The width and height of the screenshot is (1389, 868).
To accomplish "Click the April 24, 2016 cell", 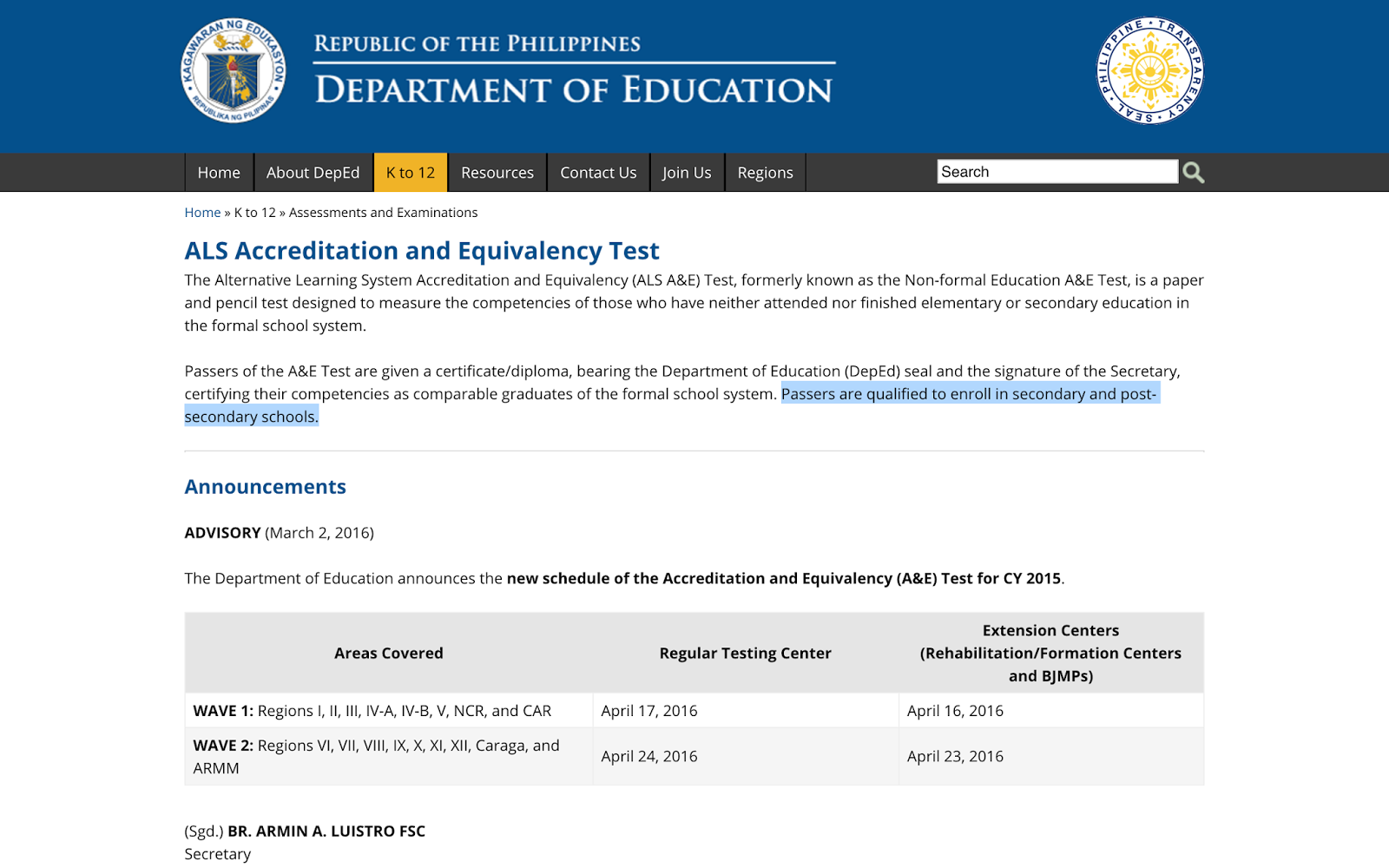I will click(746, 756).
